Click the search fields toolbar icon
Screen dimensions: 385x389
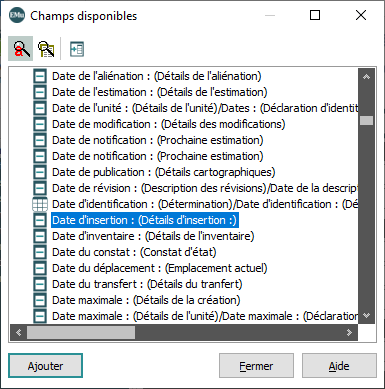click(21, 49)
